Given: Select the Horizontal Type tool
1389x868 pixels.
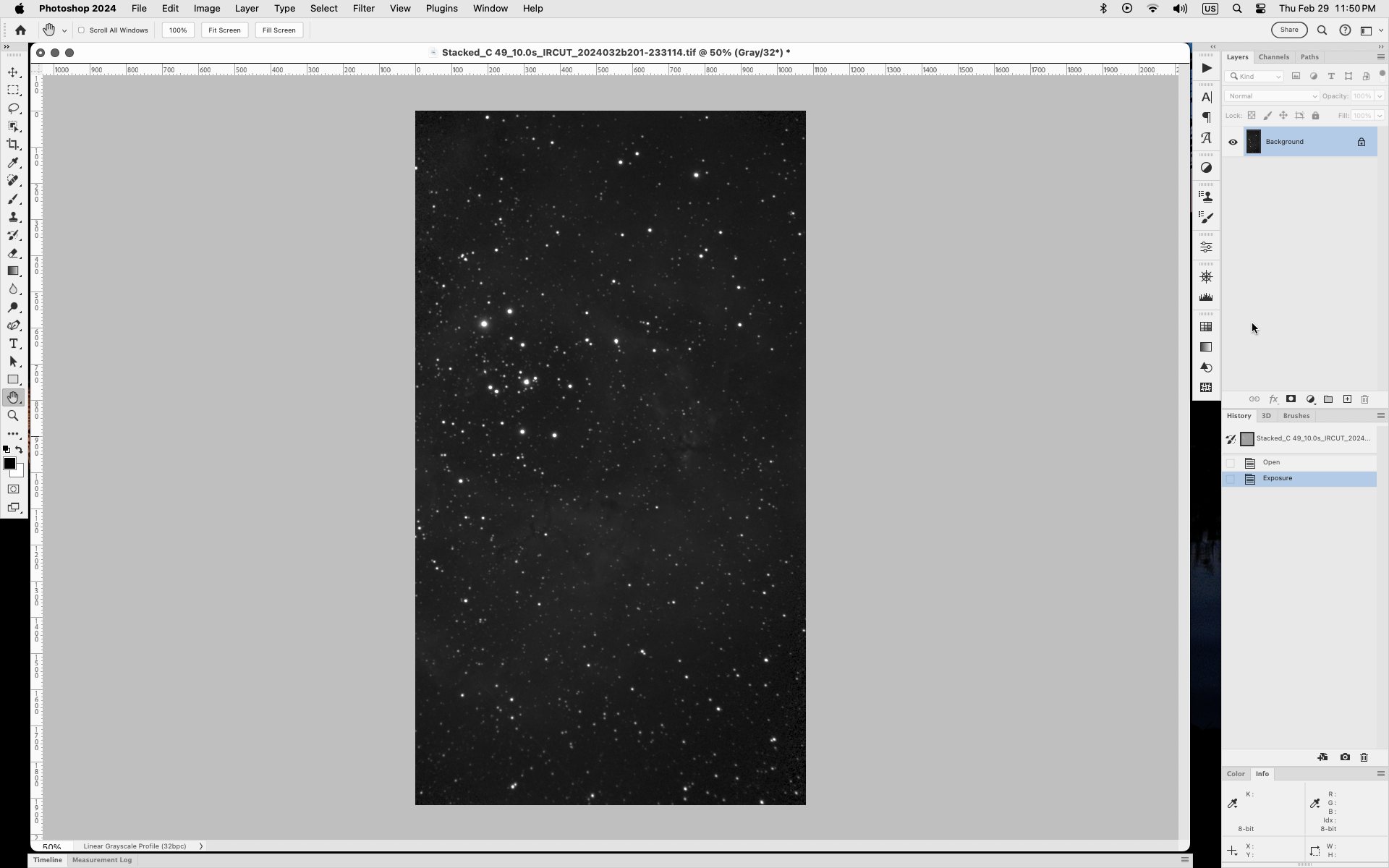Looking at the screenshot, I should [x=13, y=344].
